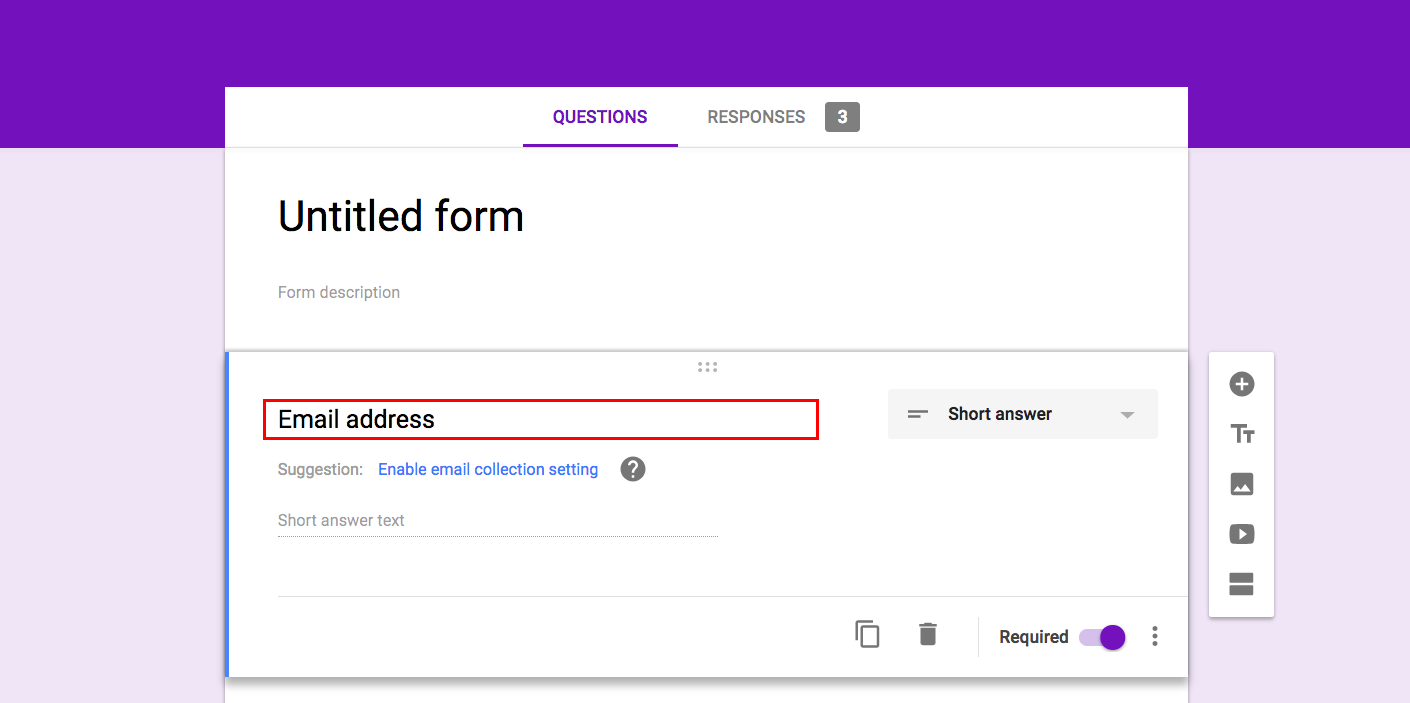This screenshot has width=1410, height=703.
Task: Open more options three-dot menu
Action: pyautogui.click(x=1155, y=636)
